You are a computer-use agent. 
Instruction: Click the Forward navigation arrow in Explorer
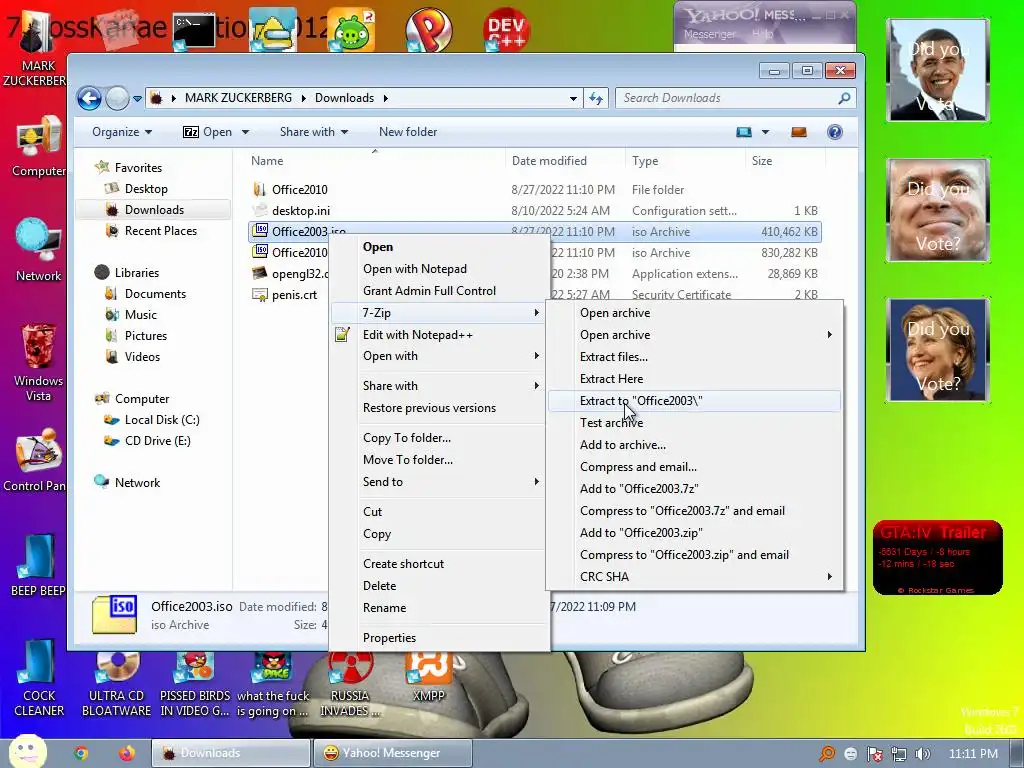[x=117, y=99]
